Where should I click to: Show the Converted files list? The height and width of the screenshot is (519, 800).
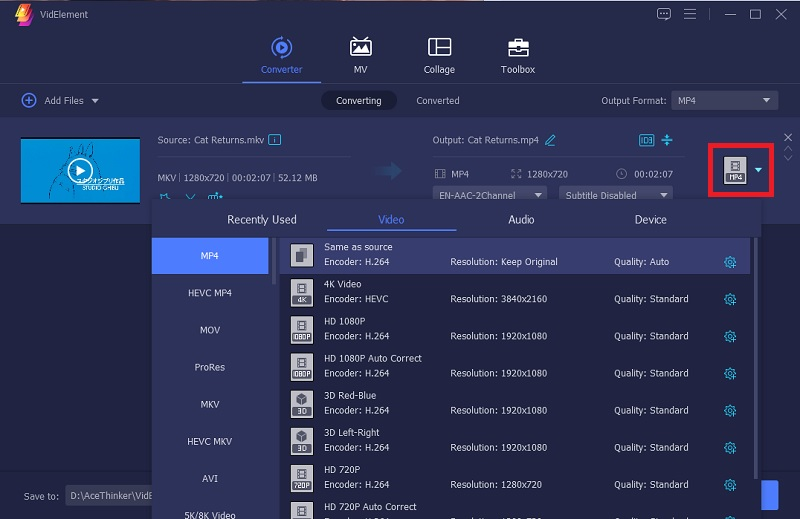pyautogui.click(x=438, y=101)
